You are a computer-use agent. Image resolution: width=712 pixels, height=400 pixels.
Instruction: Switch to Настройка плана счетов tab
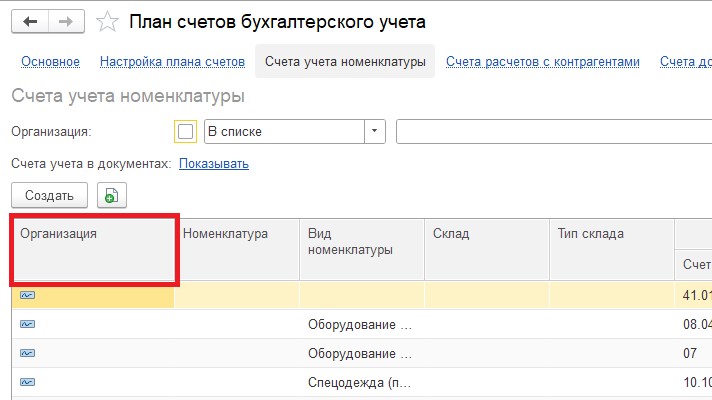pyautogui.click(x=173, y=62)
